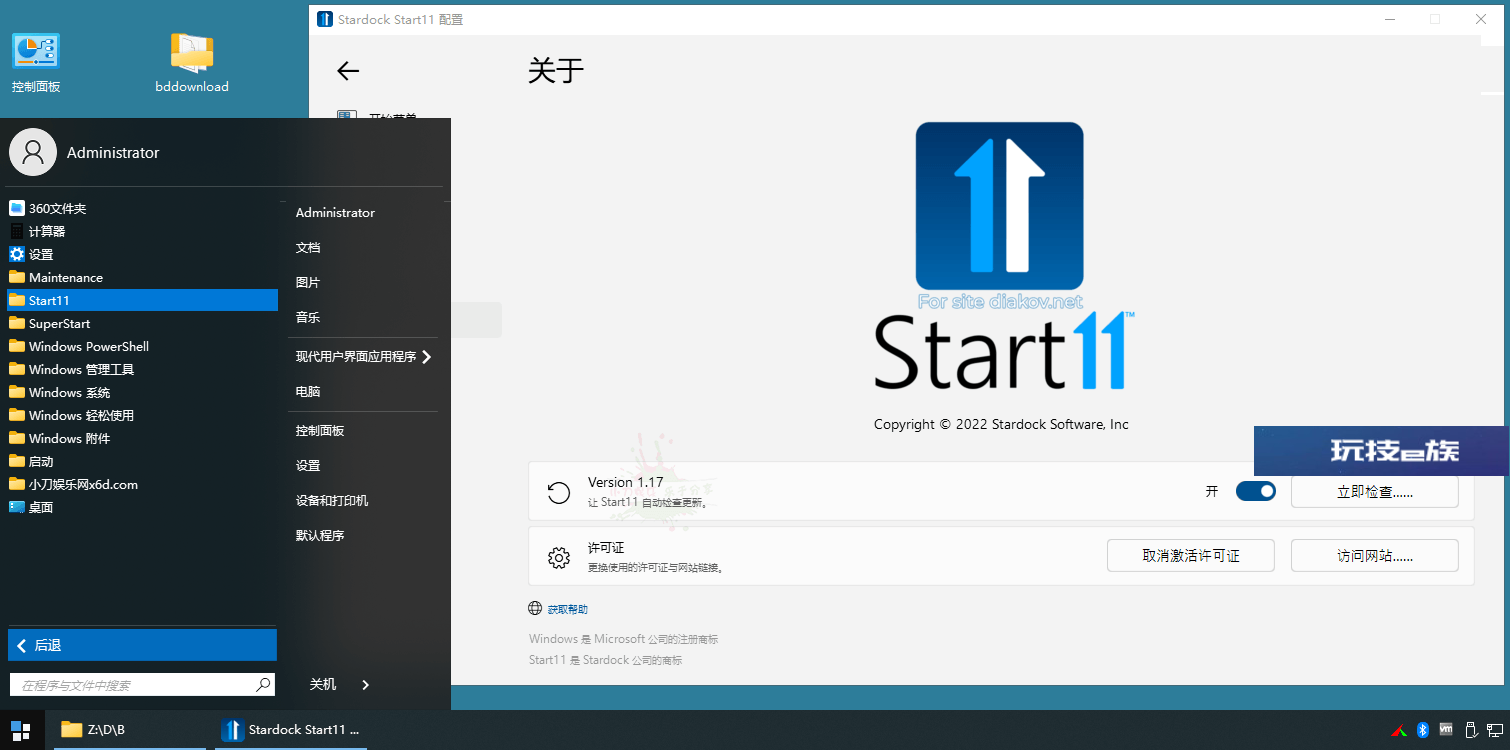Expand the SuperStart folder
This screenshot has width=1510, height=750.
coord(142,323)
